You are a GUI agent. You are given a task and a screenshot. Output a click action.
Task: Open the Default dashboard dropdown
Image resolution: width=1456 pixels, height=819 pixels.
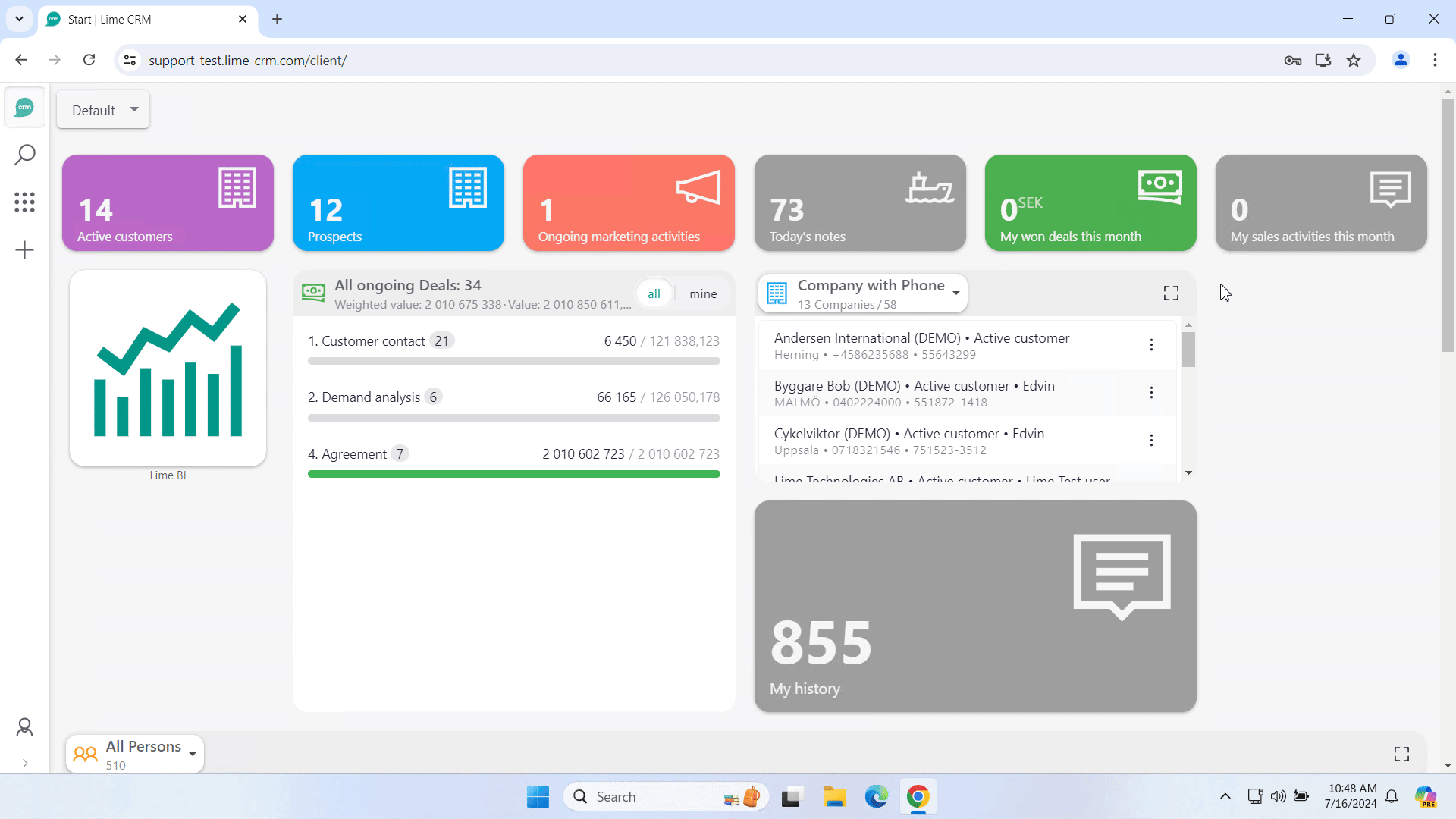[x=104, y=110]
